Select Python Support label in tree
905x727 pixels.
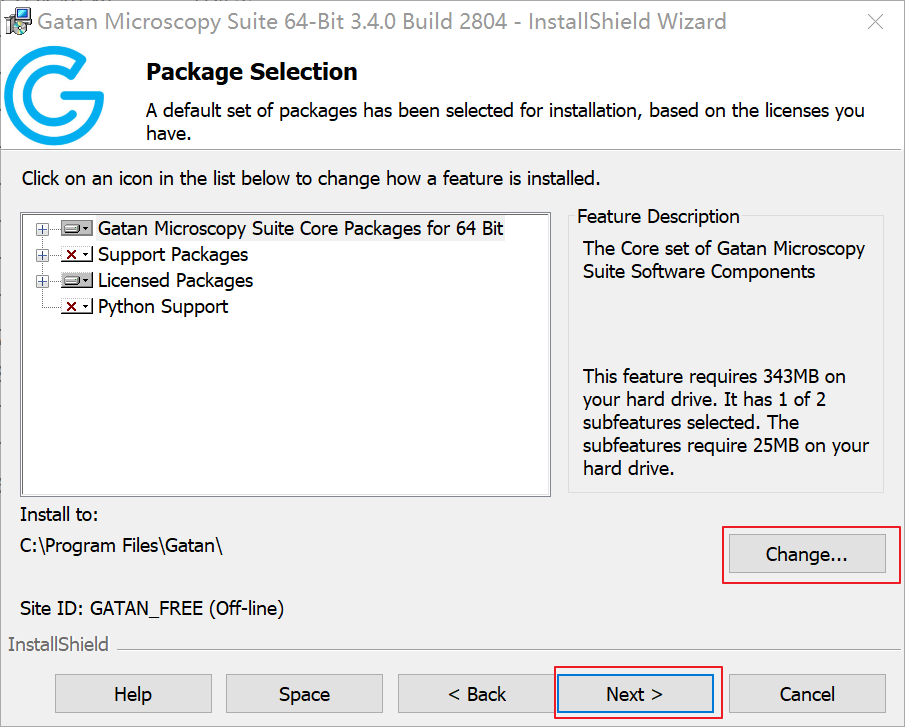pyautogui.click(x=163, y=306)
